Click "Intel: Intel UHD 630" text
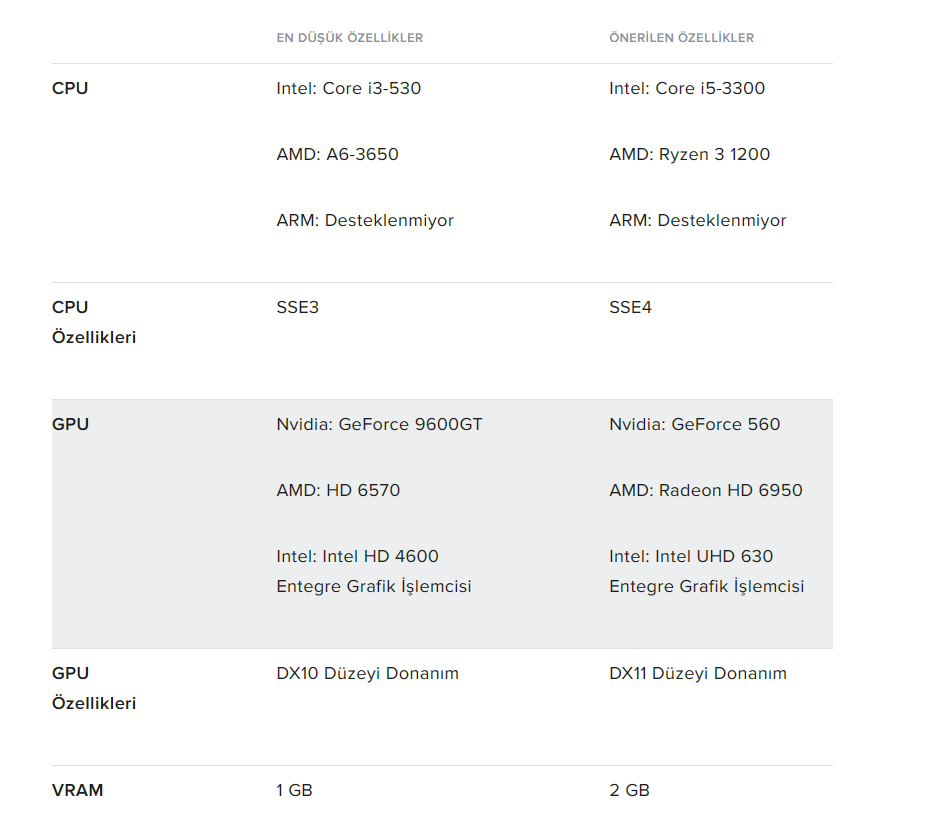Viewport: 926px width, 831px height. (x=691, y=556)
